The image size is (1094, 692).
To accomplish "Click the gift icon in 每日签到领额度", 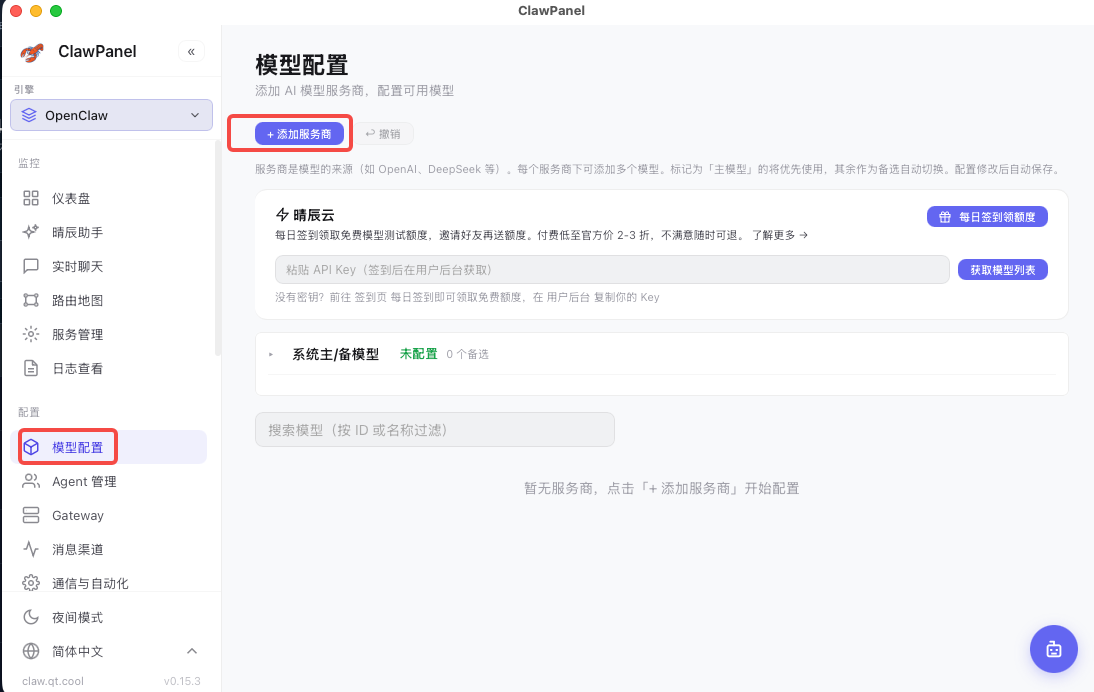I will [x=945, y=217].
